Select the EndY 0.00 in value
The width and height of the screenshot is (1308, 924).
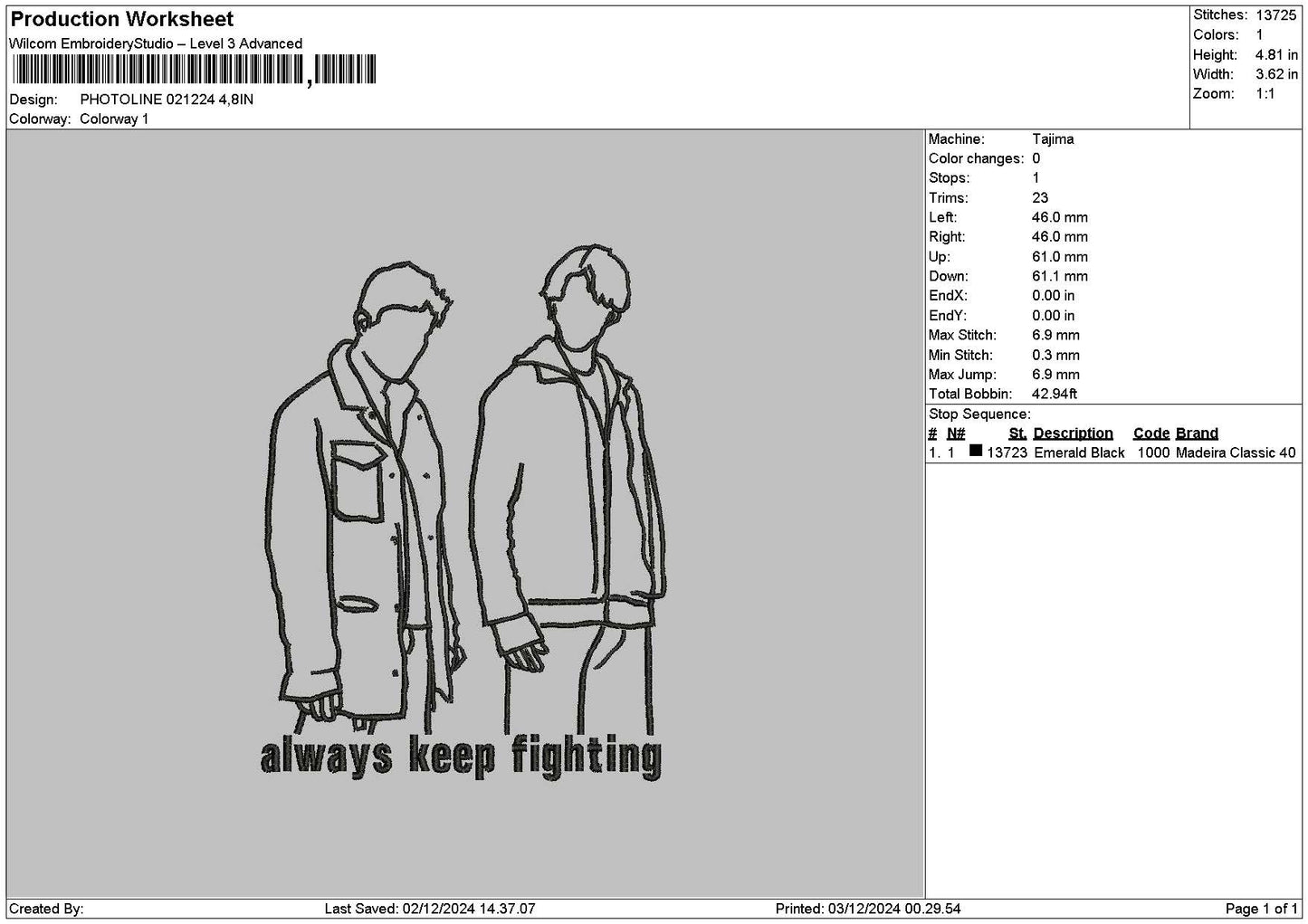1054,316
